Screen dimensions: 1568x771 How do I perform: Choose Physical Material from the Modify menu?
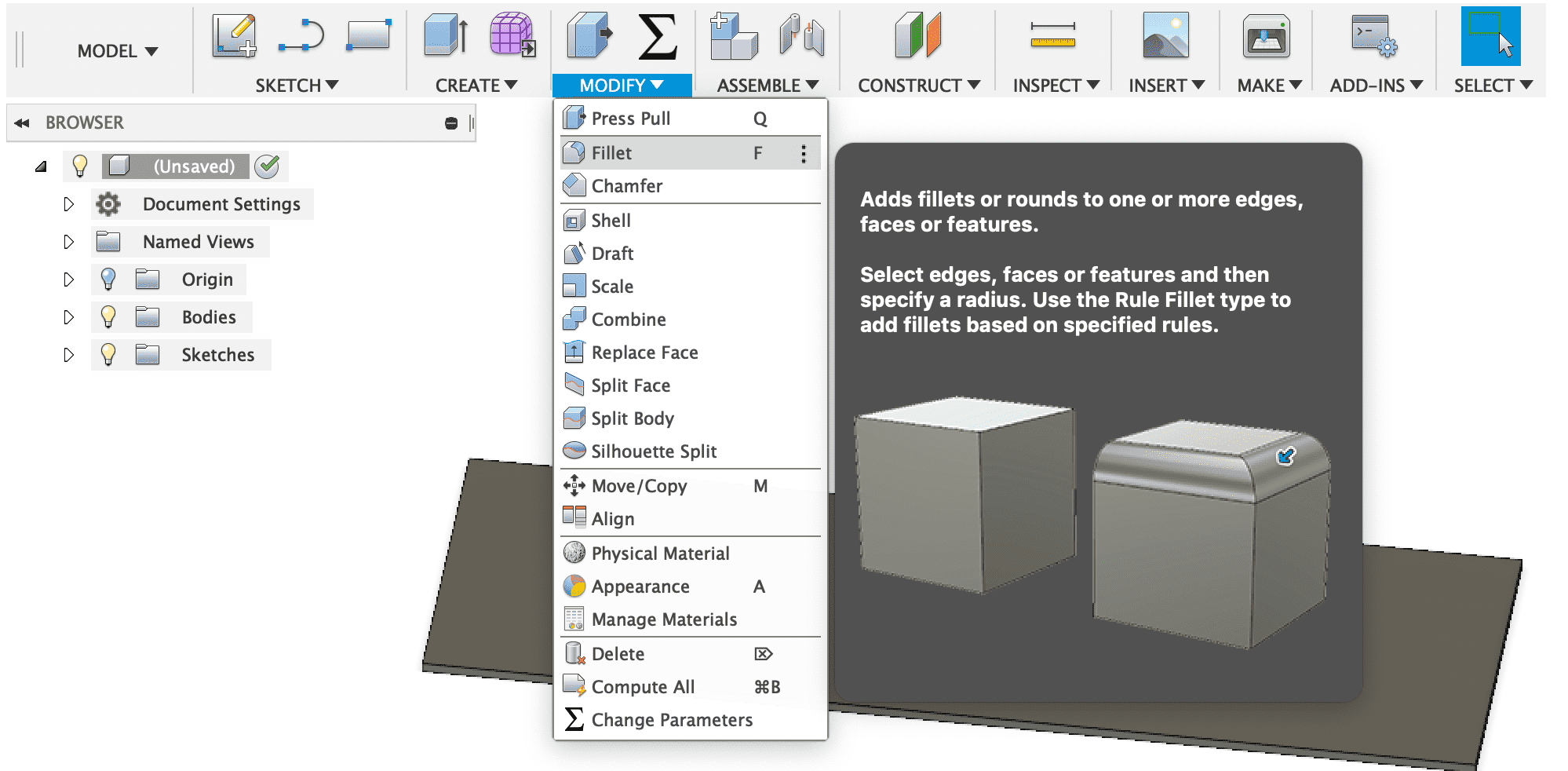click(691, 554)
